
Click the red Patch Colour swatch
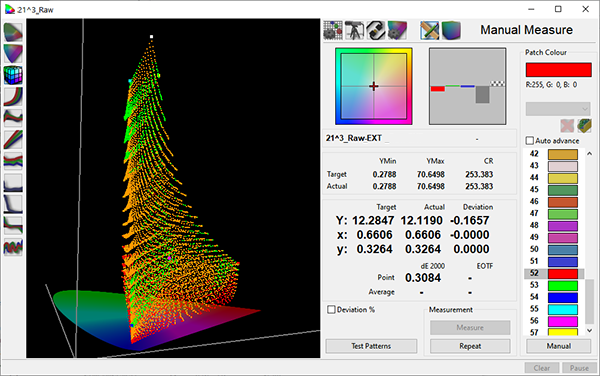tap(558, 70)
